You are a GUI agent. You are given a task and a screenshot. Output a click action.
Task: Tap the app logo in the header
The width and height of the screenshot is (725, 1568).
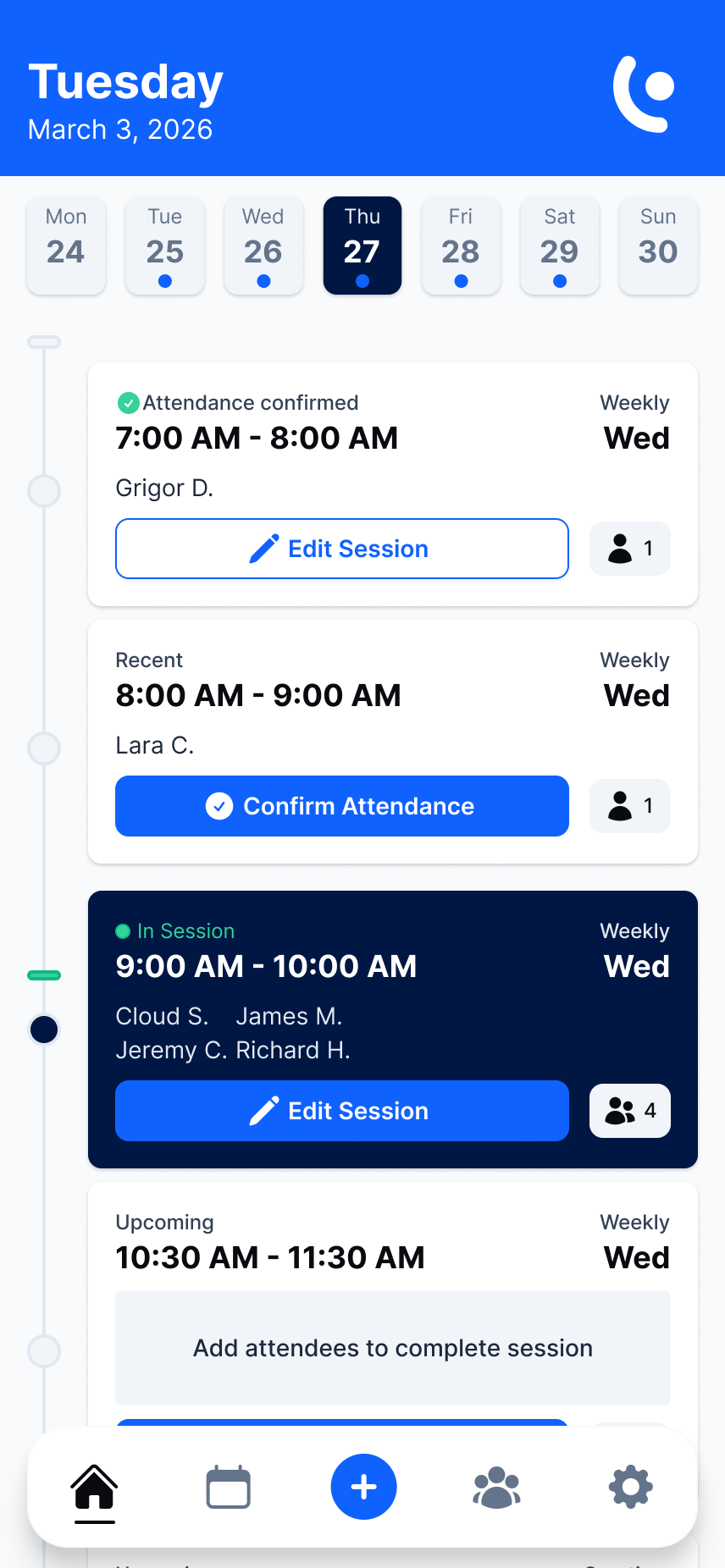tap(642, 91)
